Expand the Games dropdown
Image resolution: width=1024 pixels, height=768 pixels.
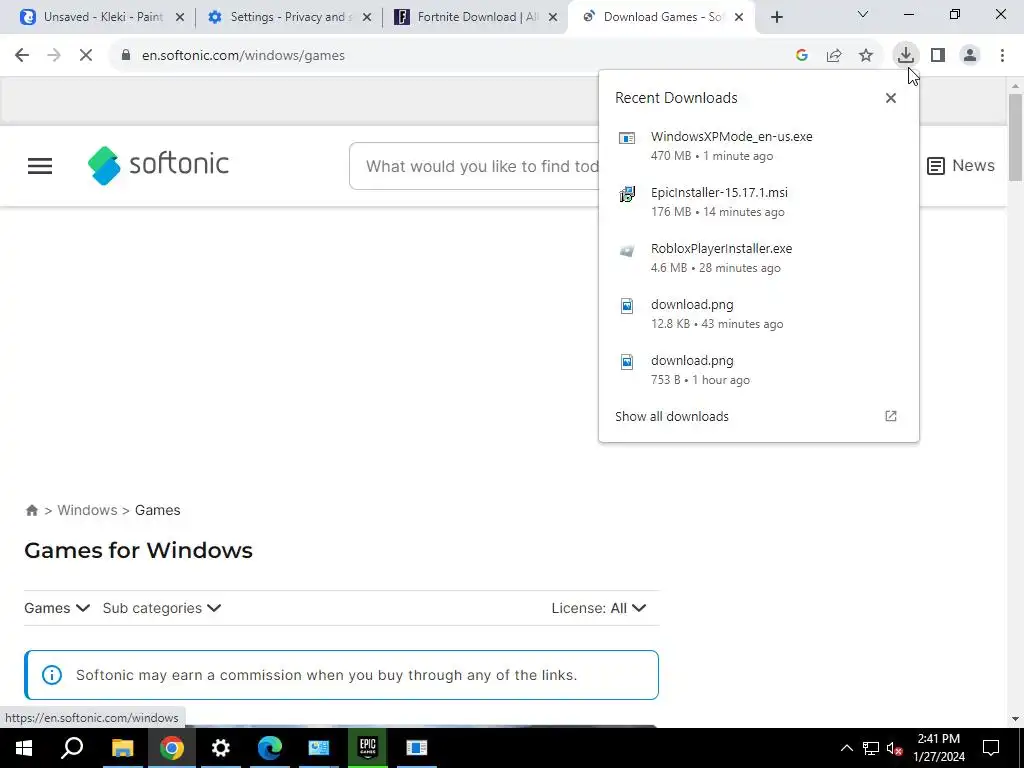coord(57,608)
